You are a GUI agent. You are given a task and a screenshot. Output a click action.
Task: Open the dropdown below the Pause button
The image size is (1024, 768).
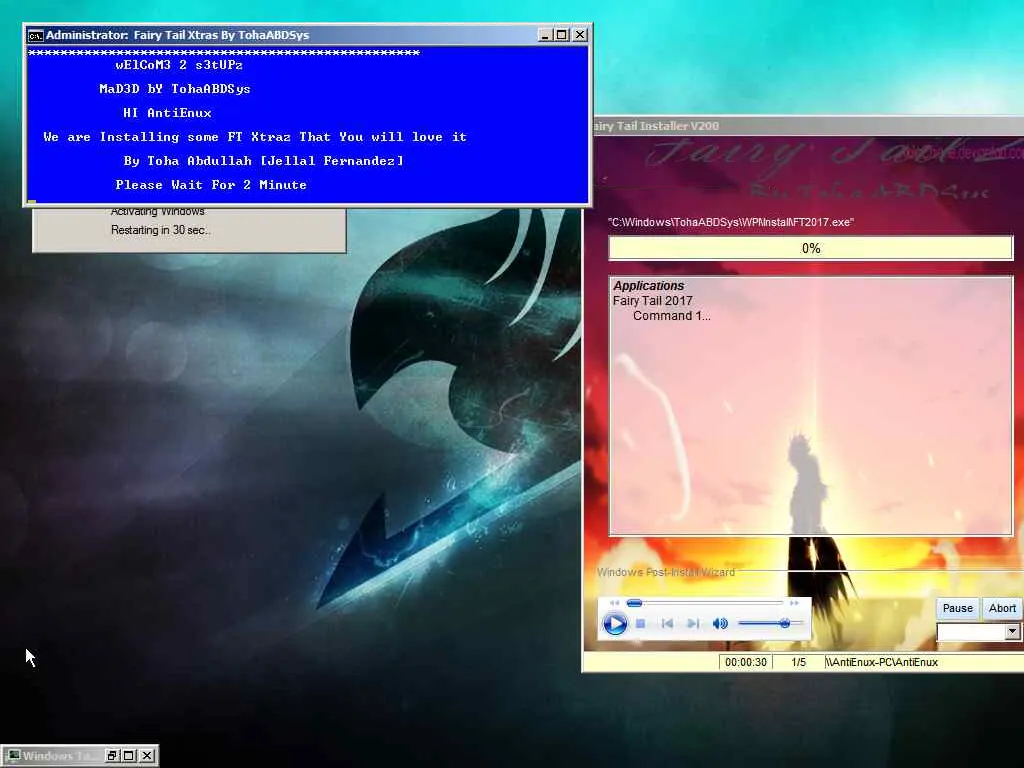1012,632
